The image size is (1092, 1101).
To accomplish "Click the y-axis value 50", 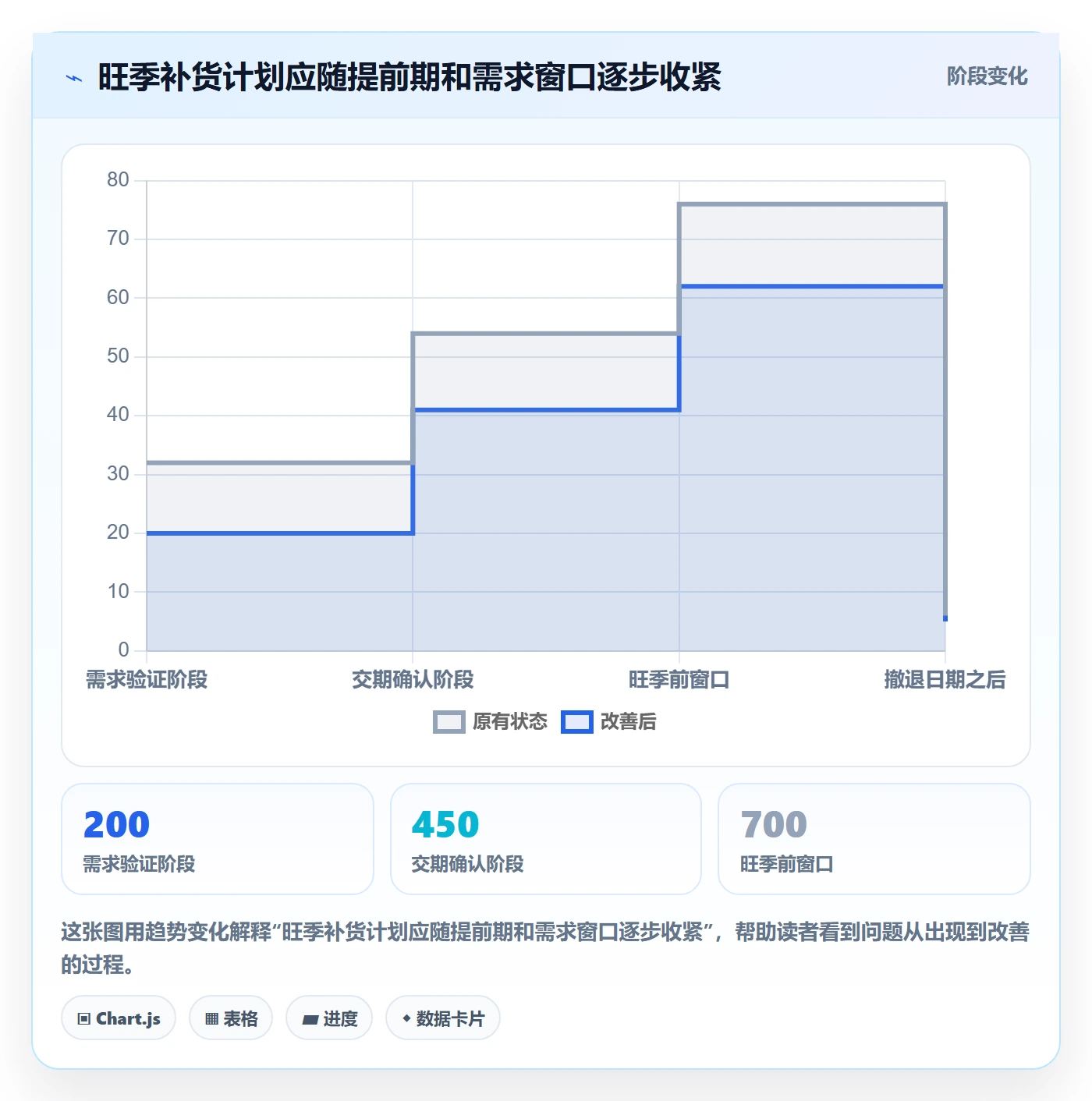I will (x=119, y=356).
